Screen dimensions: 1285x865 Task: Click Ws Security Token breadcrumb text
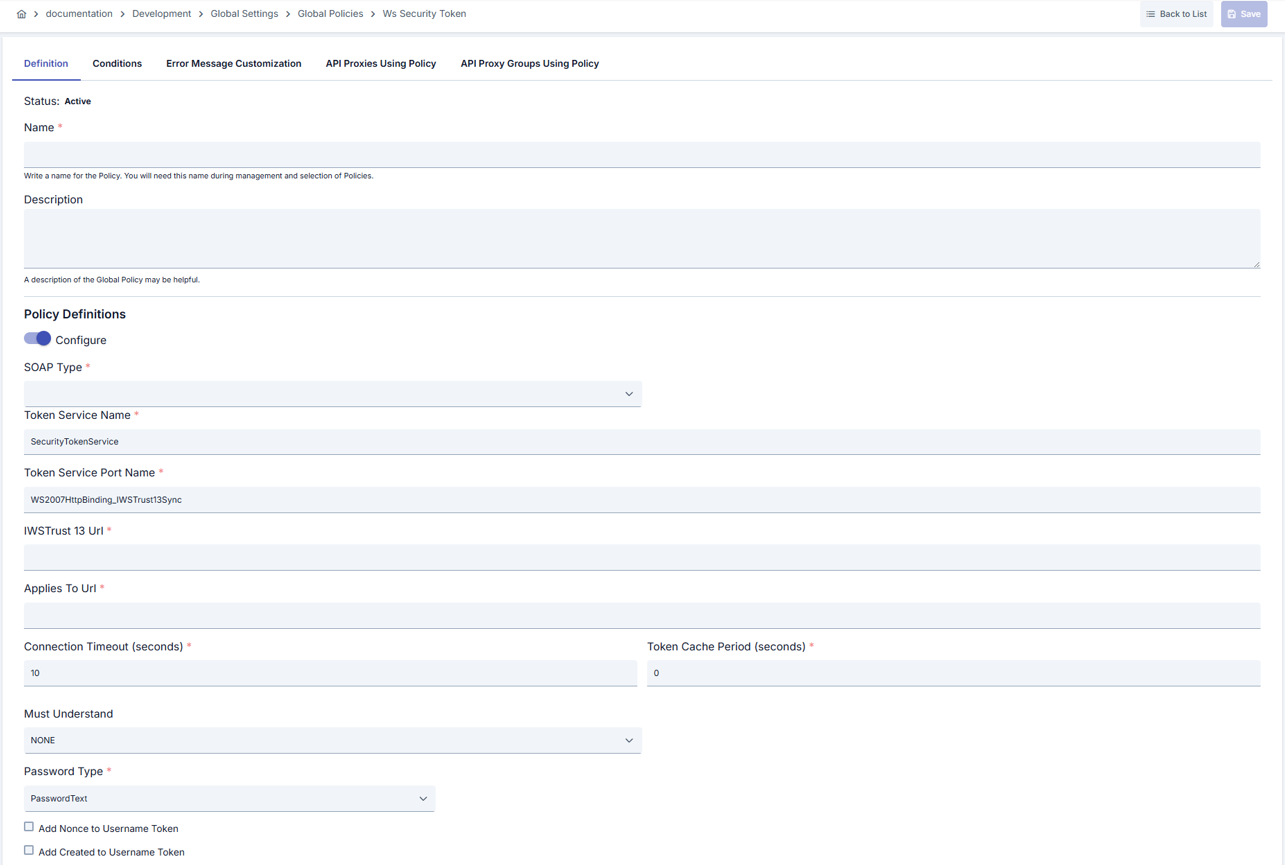coord(424,14)
